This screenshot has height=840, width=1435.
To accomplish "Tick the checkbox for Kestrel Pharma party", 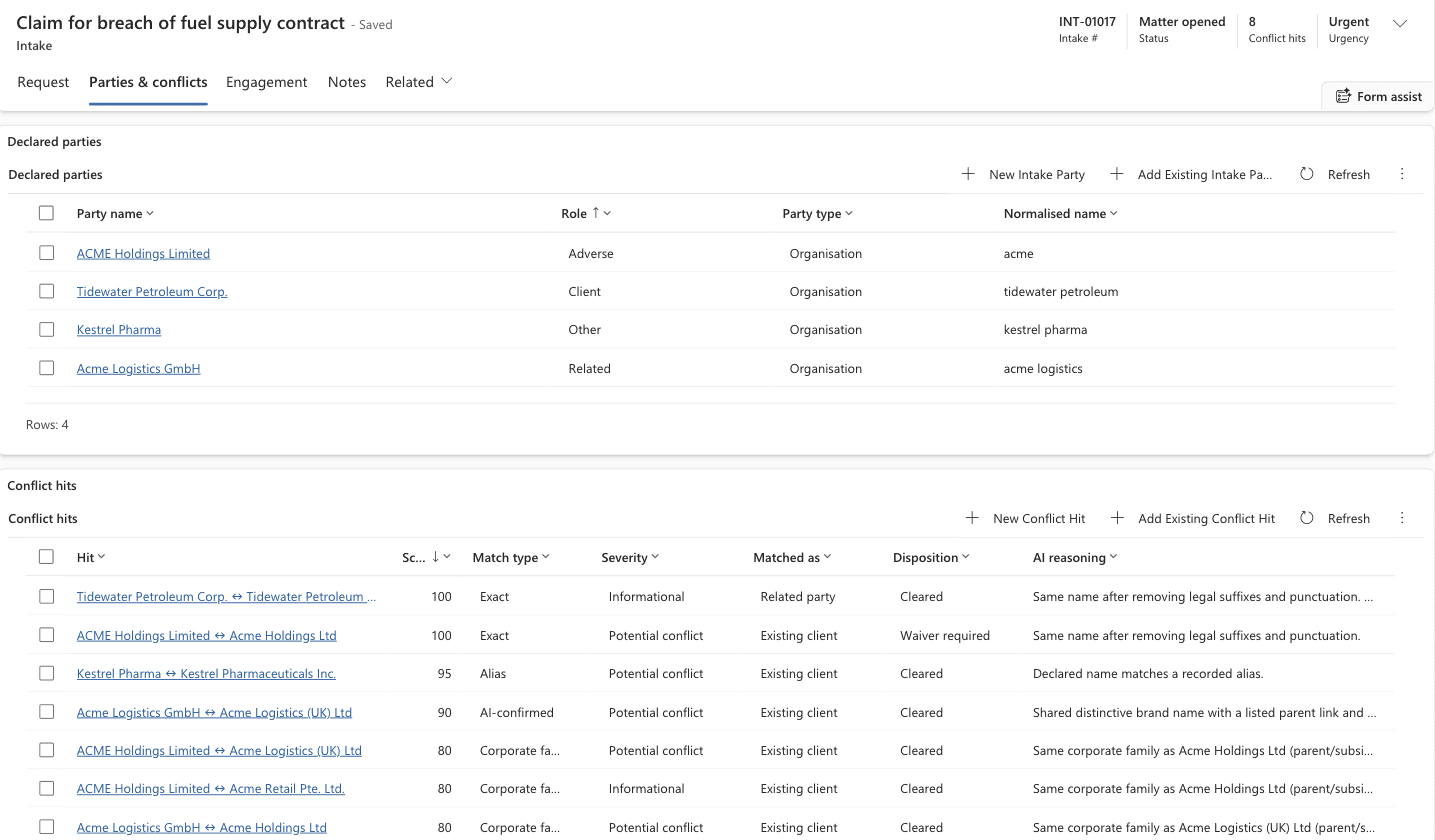I will click(x=46, y=329).
